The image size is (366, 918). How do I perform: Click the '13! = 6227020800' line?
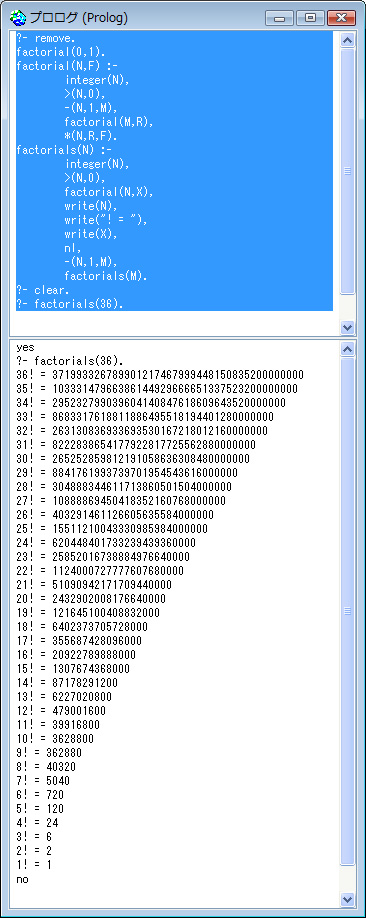pyautogui.click(x=65, y=697)
